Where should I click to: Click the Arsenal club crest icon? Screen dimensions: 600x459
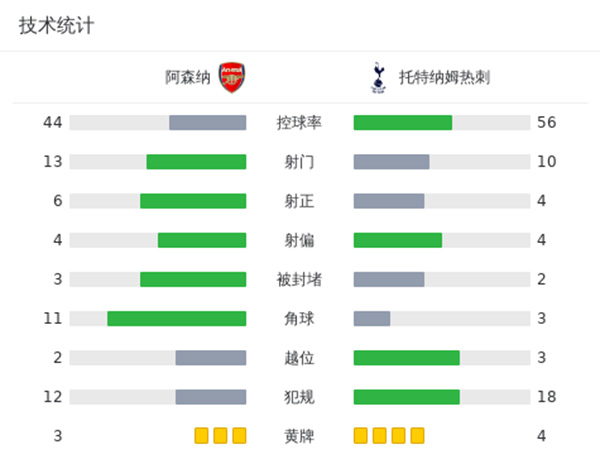[x=231, y=77]
